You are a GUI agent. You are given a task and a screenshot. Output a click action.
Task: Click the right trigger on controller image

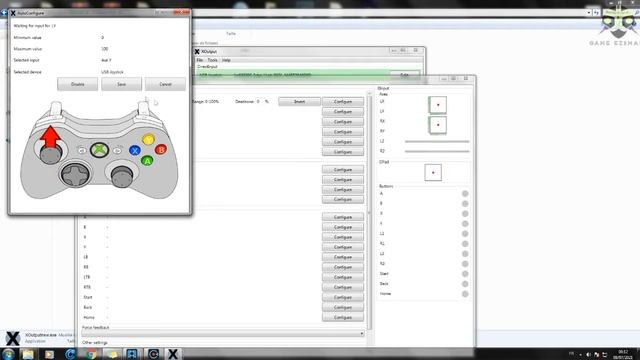143,108
